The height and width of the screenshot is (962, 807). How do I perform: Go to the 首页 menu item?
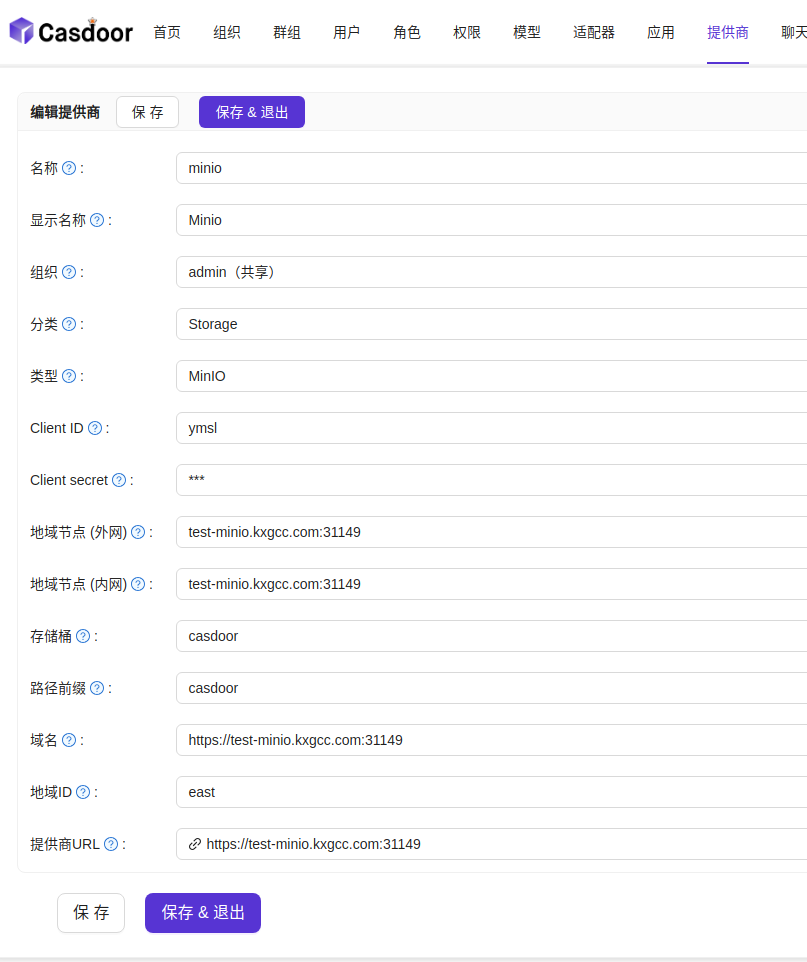[x=166, y=31]
